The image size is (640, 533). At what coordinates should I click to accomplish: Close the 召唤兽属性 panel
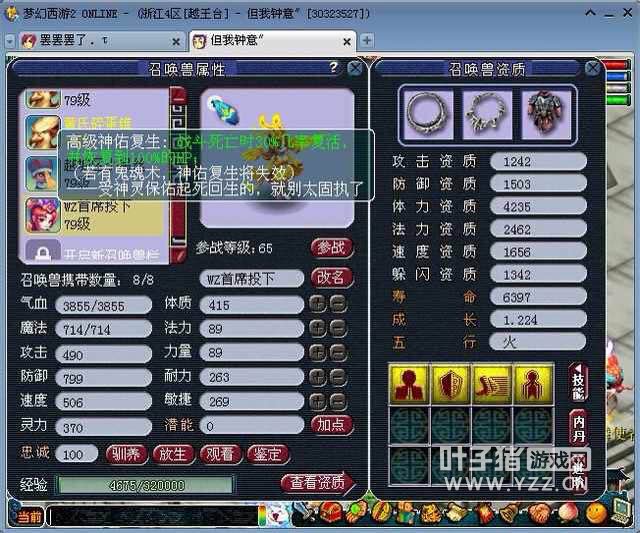(355, 68)
